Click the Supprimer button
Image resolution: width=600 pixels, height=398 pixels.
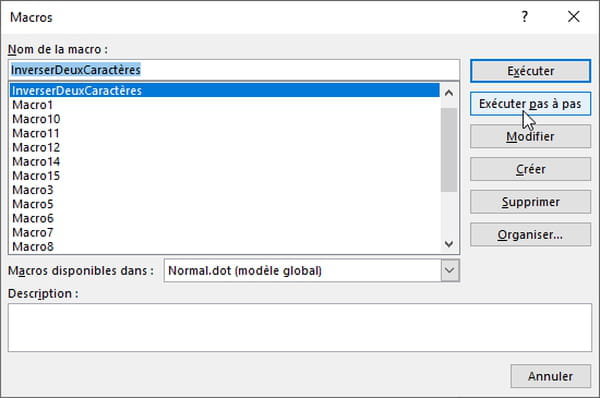click(x=530, y=202)
